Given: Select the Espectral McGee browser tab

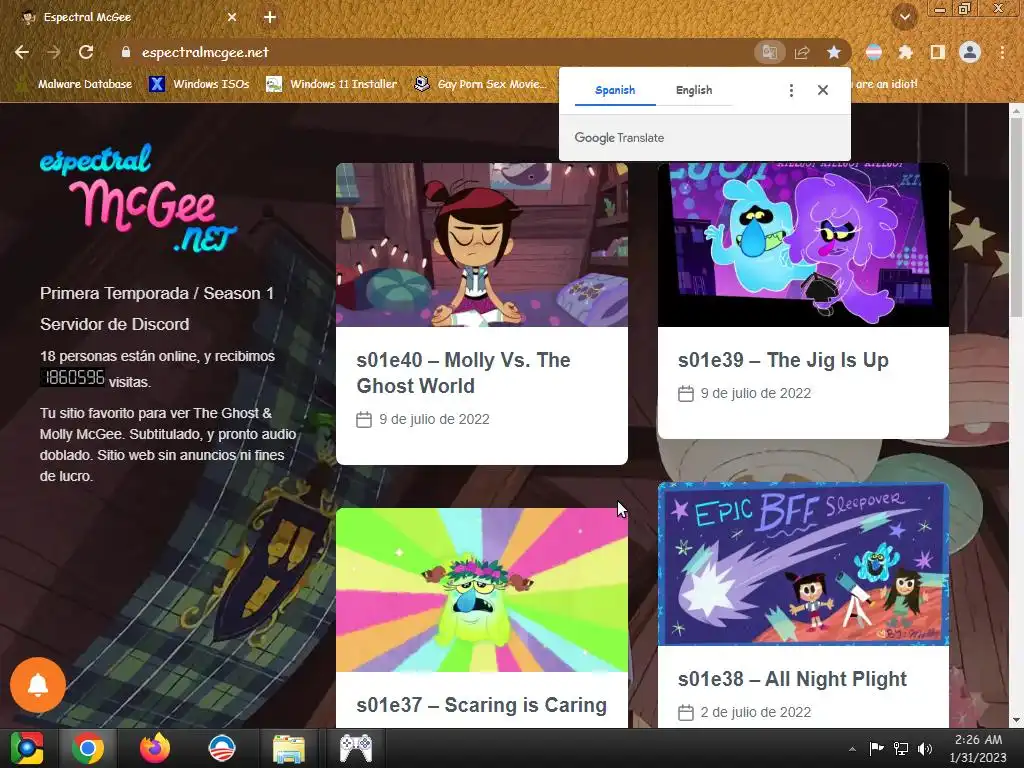Looking at the screenshot, I should click(127, 18).
